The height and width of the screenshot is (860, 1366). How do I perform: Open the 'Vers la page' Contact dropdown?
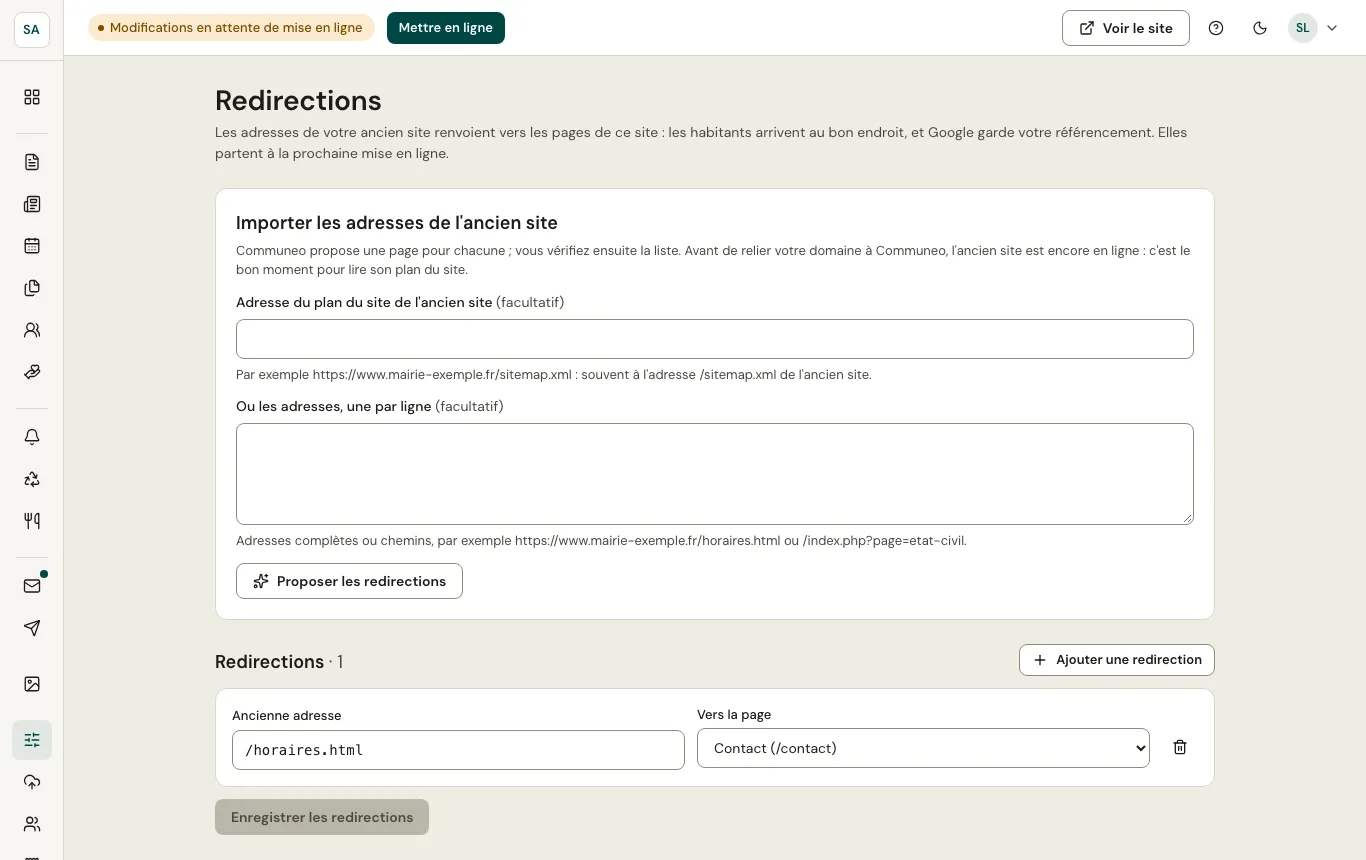tap(923, 748)
